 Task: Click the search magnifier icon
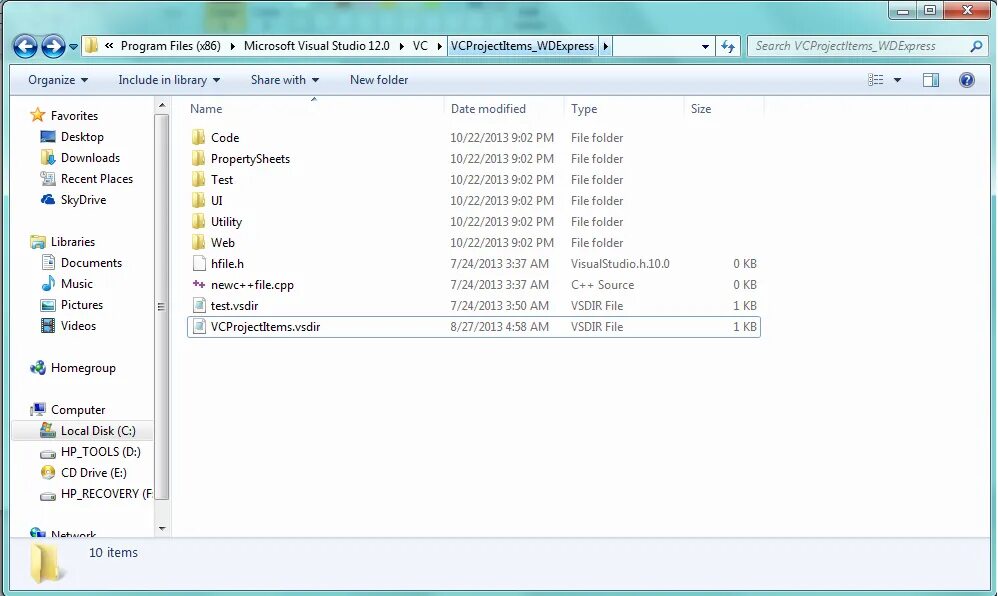coord(976,46)
